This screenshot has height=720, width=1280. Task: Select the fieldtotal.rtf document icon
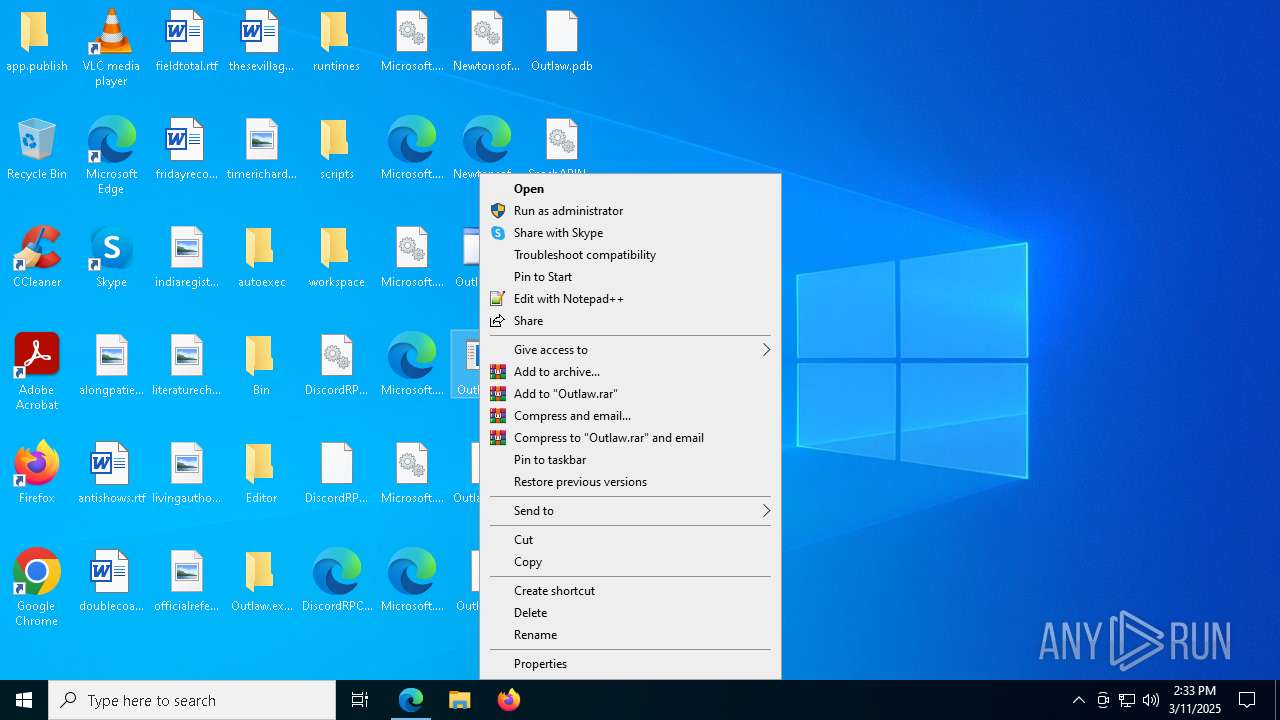point(186,32)
